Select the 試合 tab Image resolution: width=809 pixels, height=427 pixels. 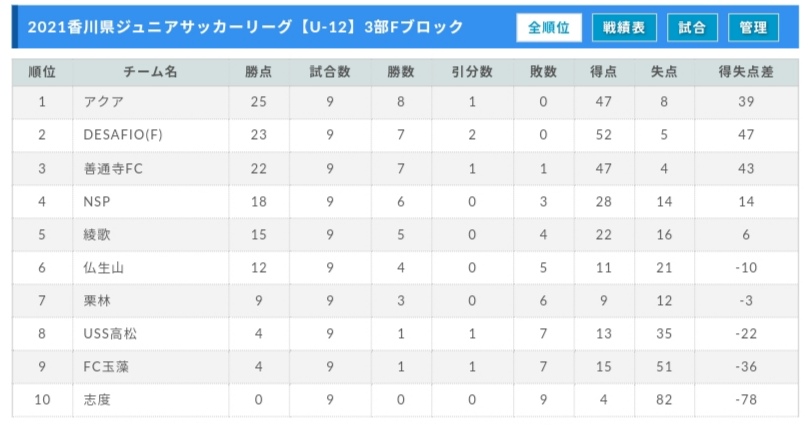[692, 27]
